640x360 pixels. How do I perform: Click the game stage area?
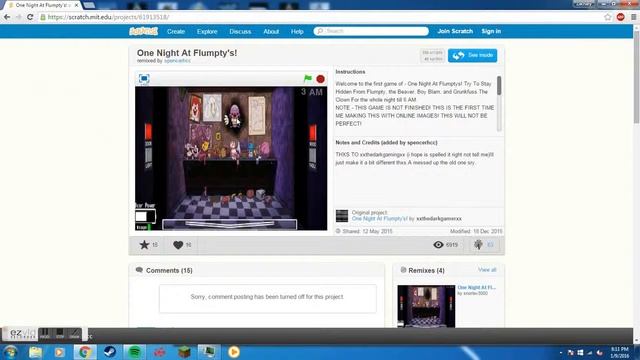231,158
